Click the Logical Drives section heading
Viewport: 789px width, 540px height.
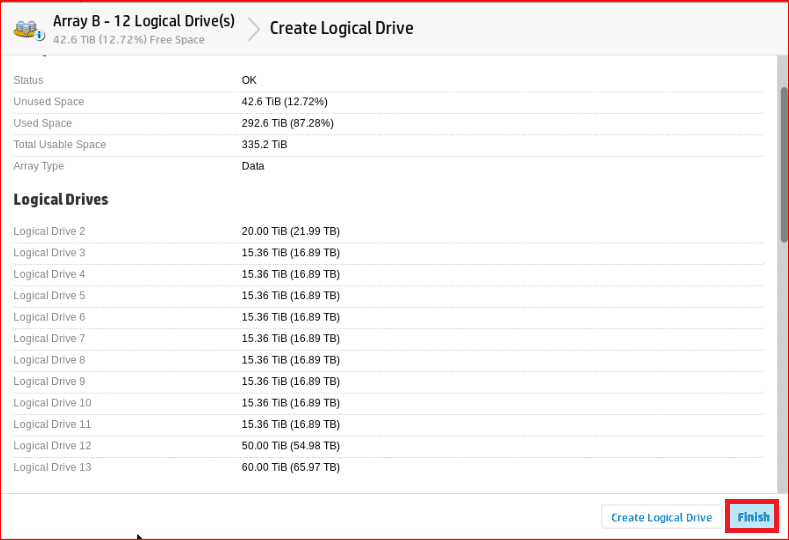coord(61,200)
